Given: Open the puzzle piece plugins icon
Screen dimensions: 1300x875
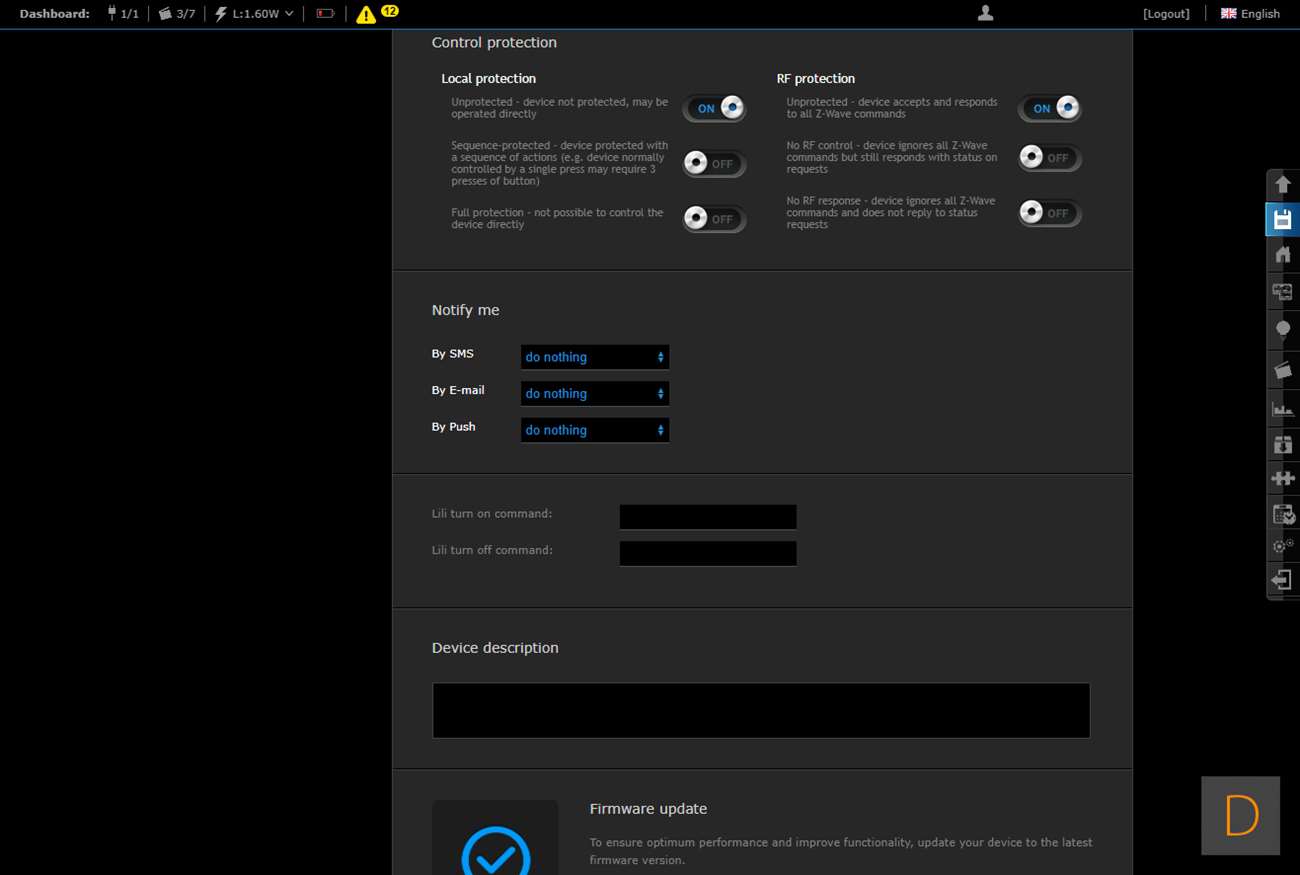Looking at the screenshot, I should coord(1282,478).
